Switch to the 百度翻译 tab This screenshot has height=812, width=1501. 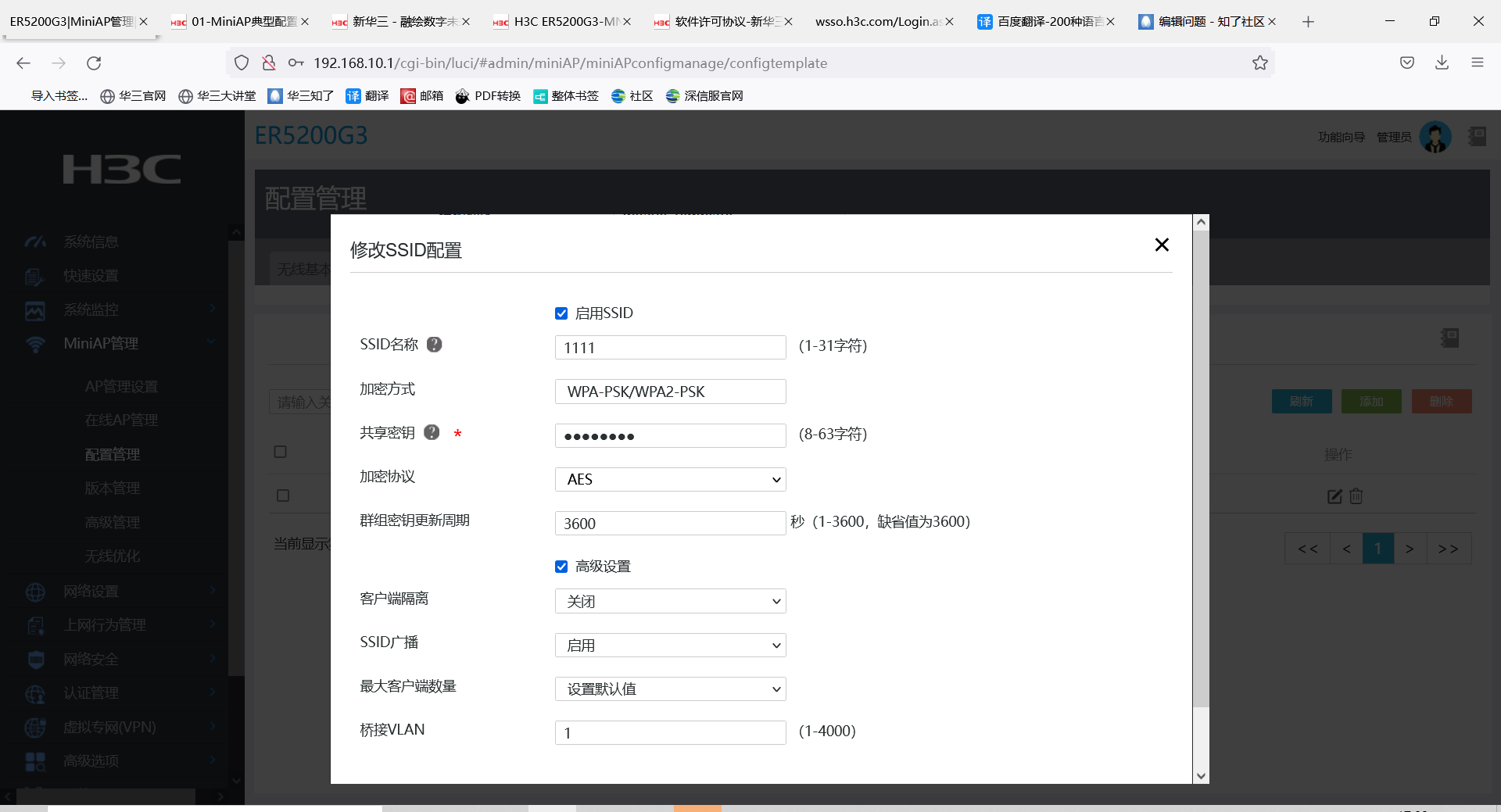[1048, 22]
